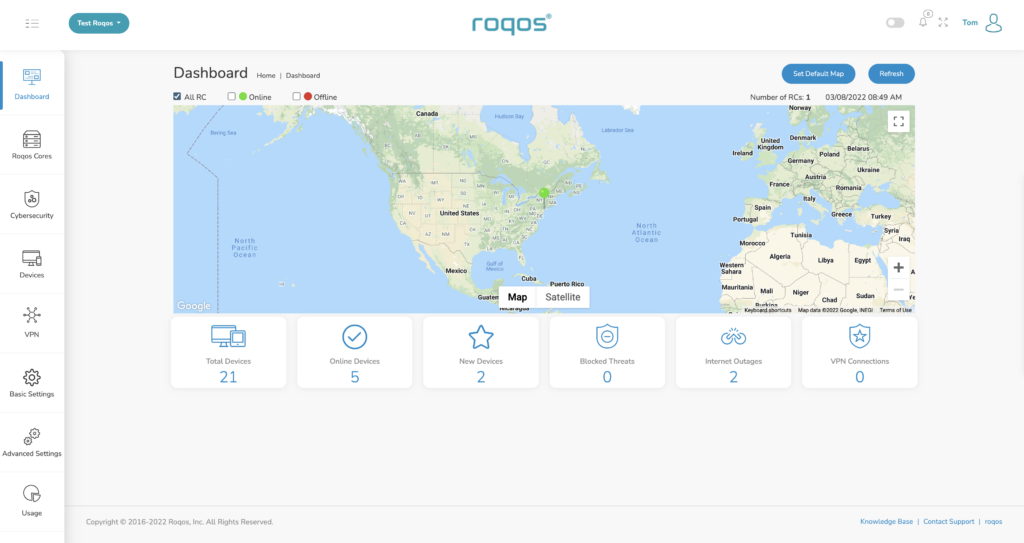
Task: Open the VPN sidebar icon
Action: 31,316
